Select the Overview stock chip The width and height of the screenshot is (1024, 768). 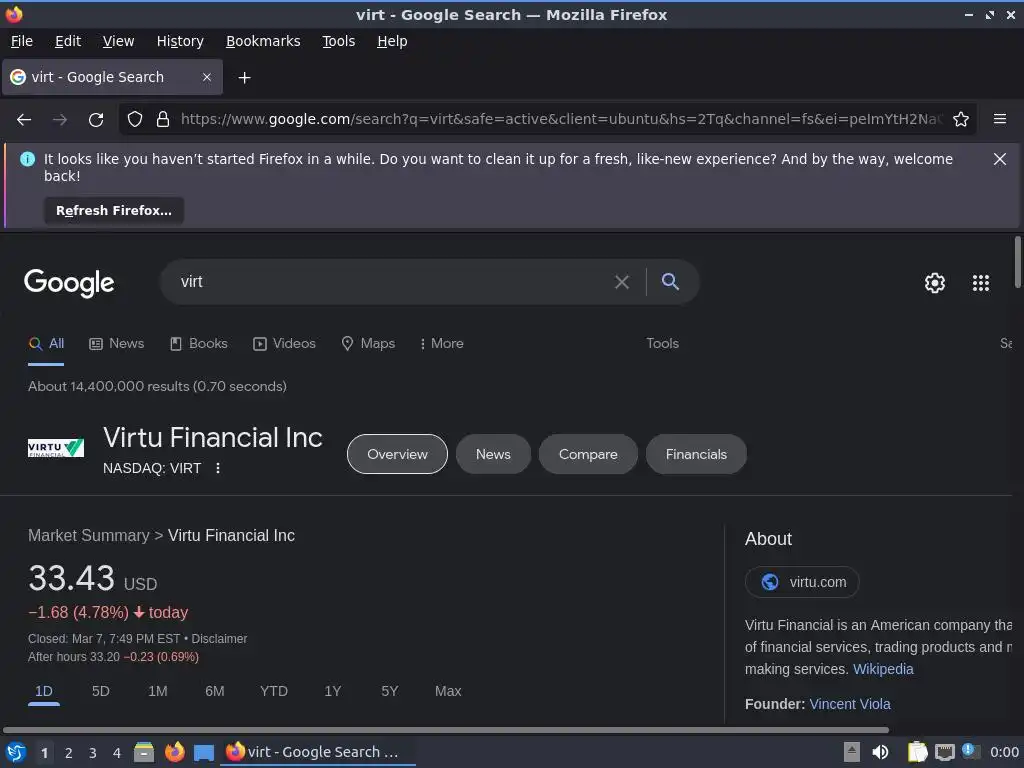coord(397,454)
